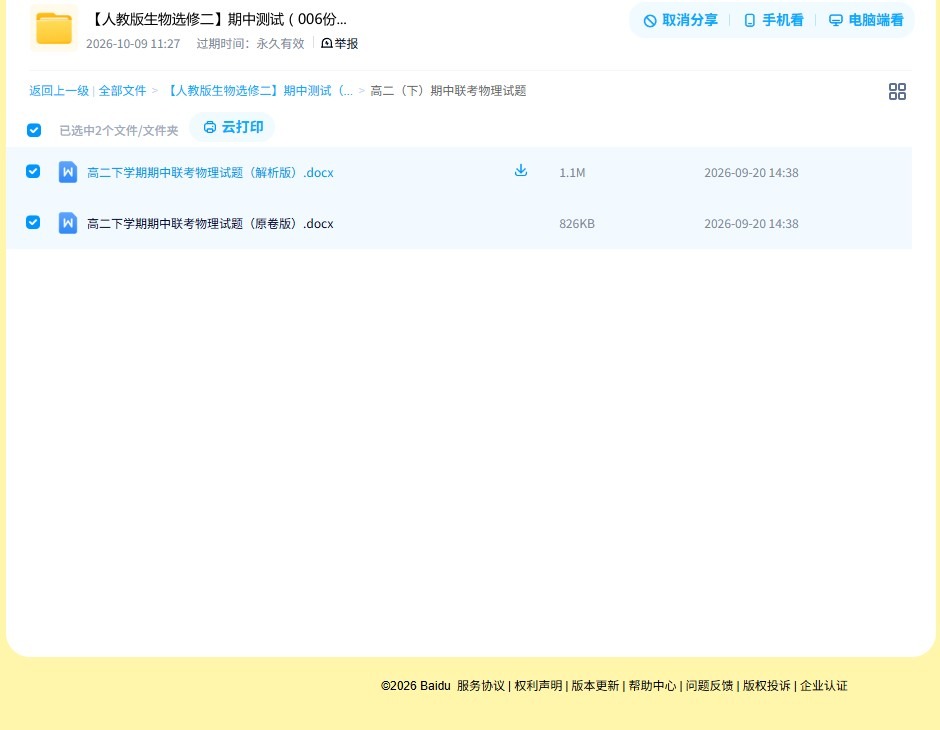Click the share title 【人教版生物选修二】期中测试
The width and height of the screenshot is (940, 730).
(x=217, y=19)
